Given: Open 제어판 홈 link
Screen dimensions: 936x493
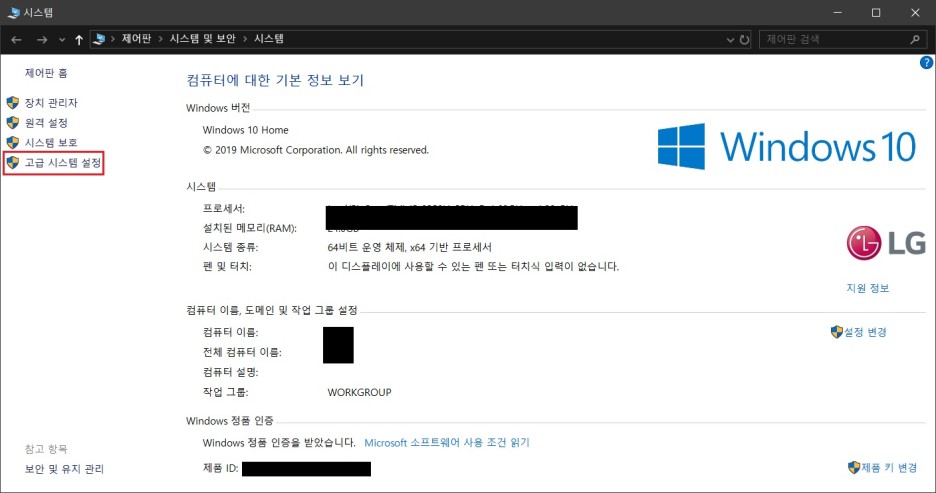Looking at the screenshot, I should [46, 73].
